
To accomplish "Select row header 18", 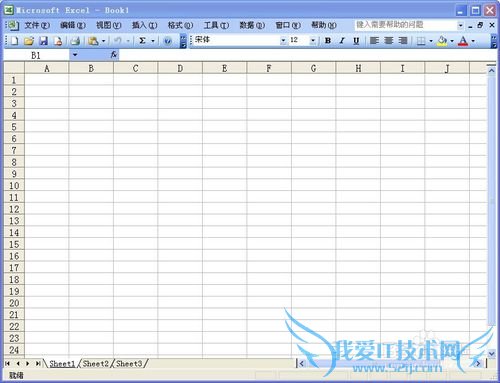I will click(14, 279).
